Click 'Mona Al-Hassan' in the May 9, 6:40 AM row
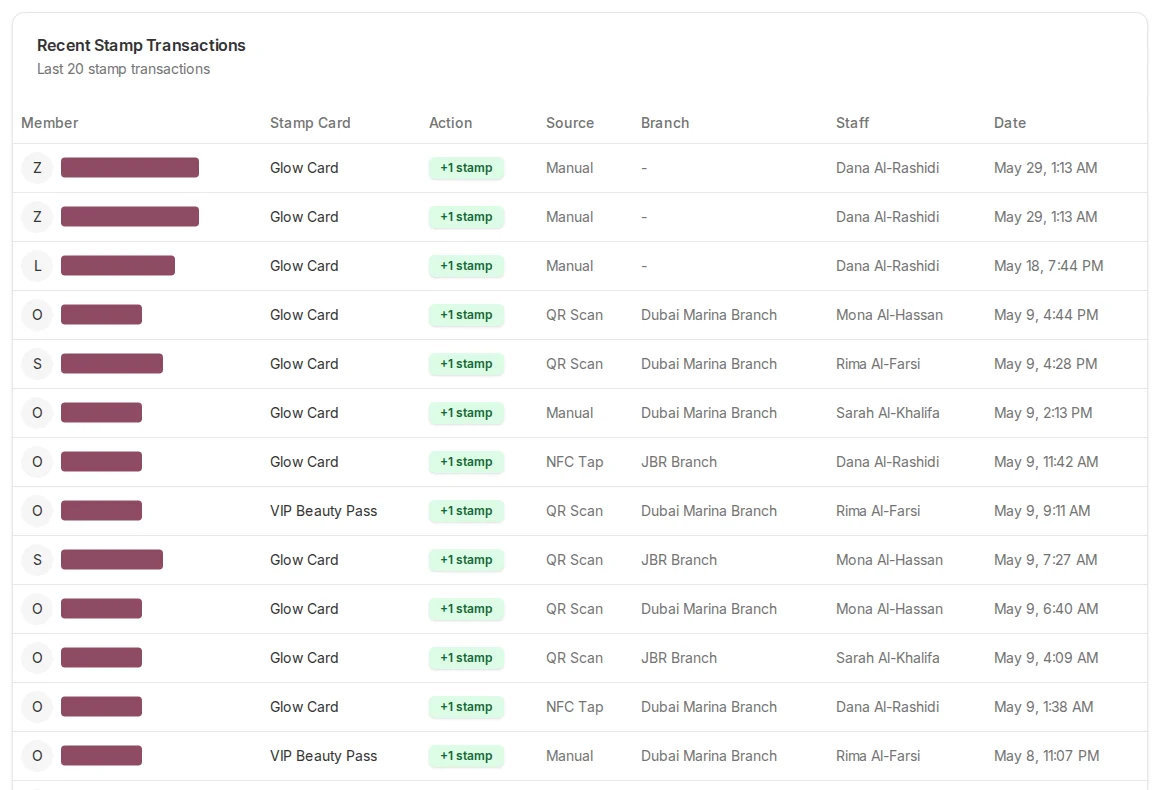The height and width of the screenshot is (790, 1160). [x=889, y=609]
